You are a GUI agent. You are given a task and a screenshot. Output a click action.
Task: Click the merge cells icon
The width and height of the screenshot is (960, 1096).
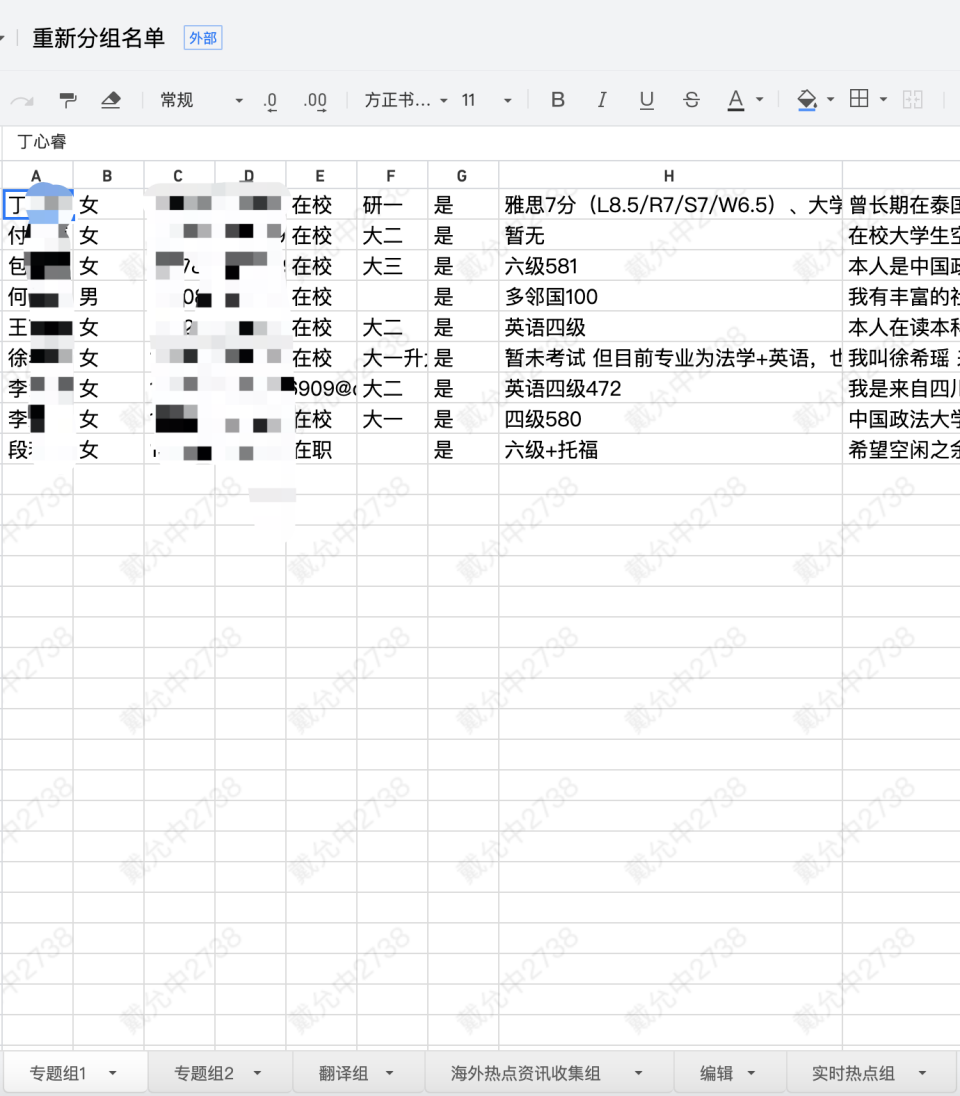(912, 100)
